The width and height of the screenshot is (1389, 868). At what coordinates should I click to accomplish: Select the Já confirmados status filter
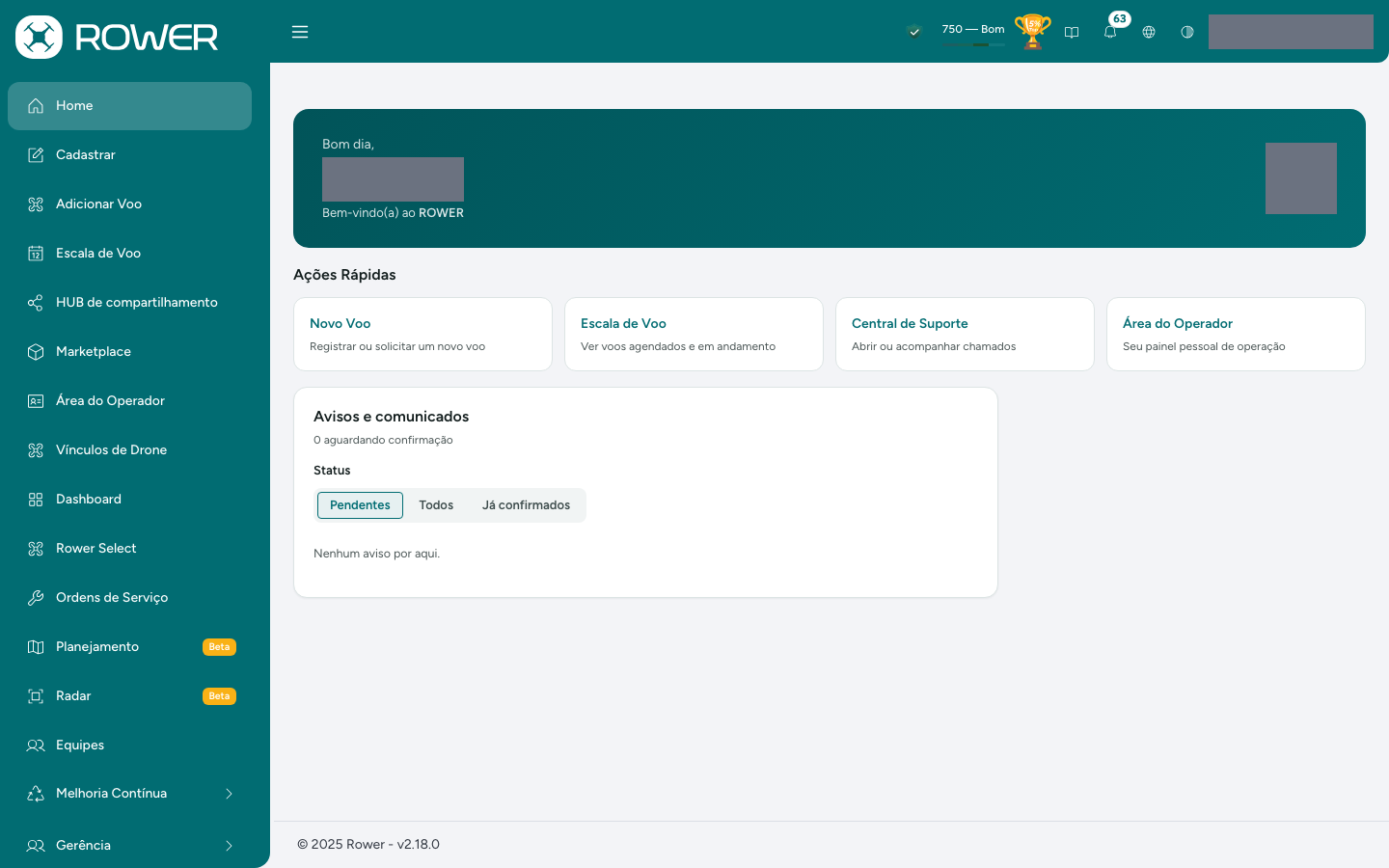(526, 505)
